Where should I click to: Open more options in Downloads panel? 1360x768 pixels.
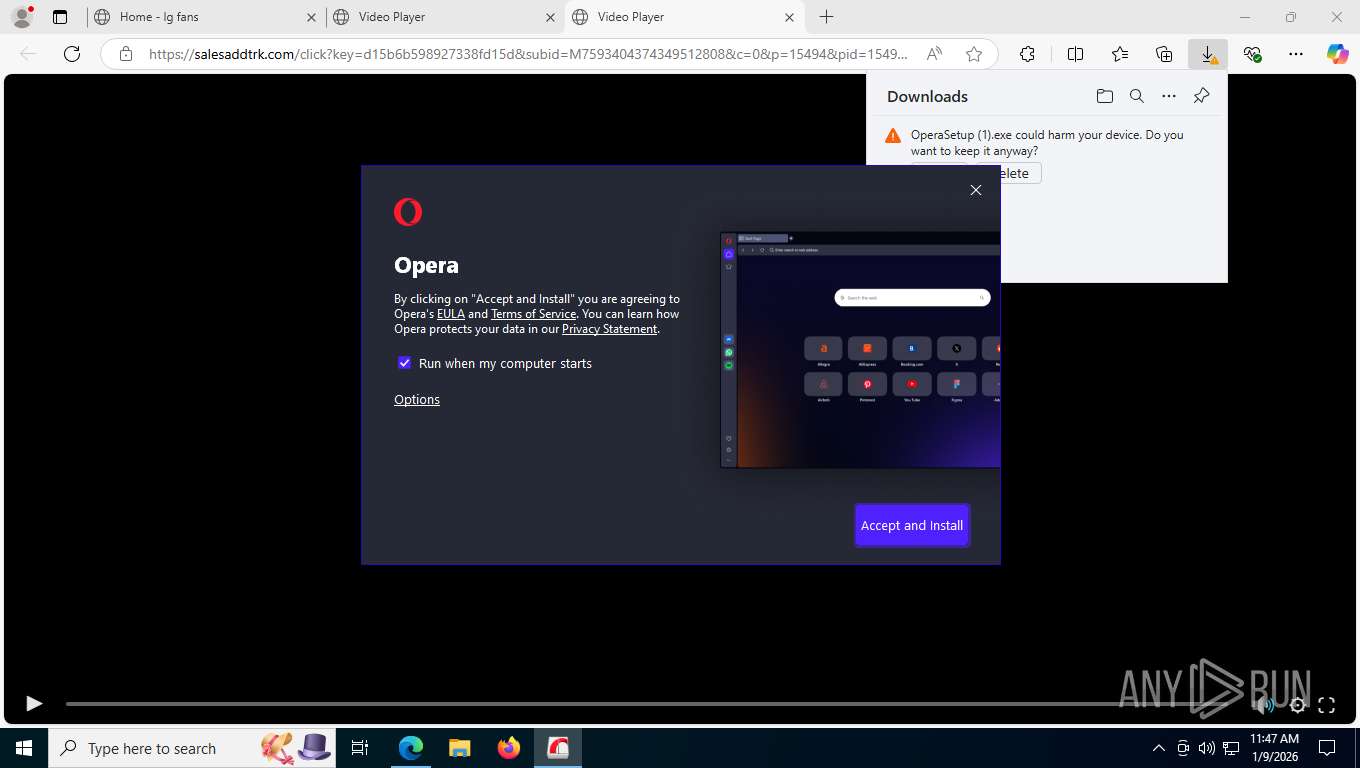1169,96
